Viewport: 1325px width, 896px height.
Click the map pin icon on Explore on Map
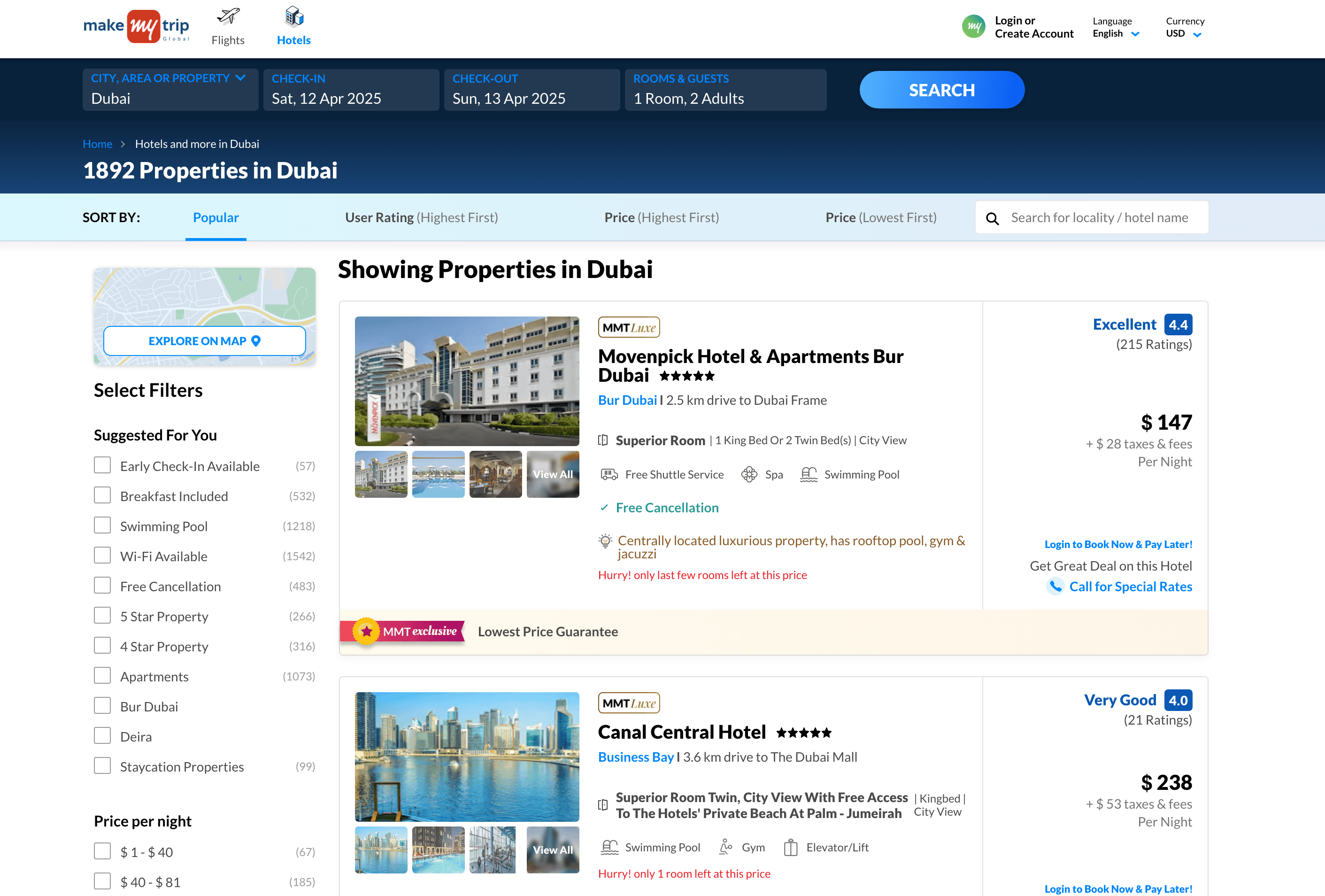pyautogui.click(x=256, y=341)
